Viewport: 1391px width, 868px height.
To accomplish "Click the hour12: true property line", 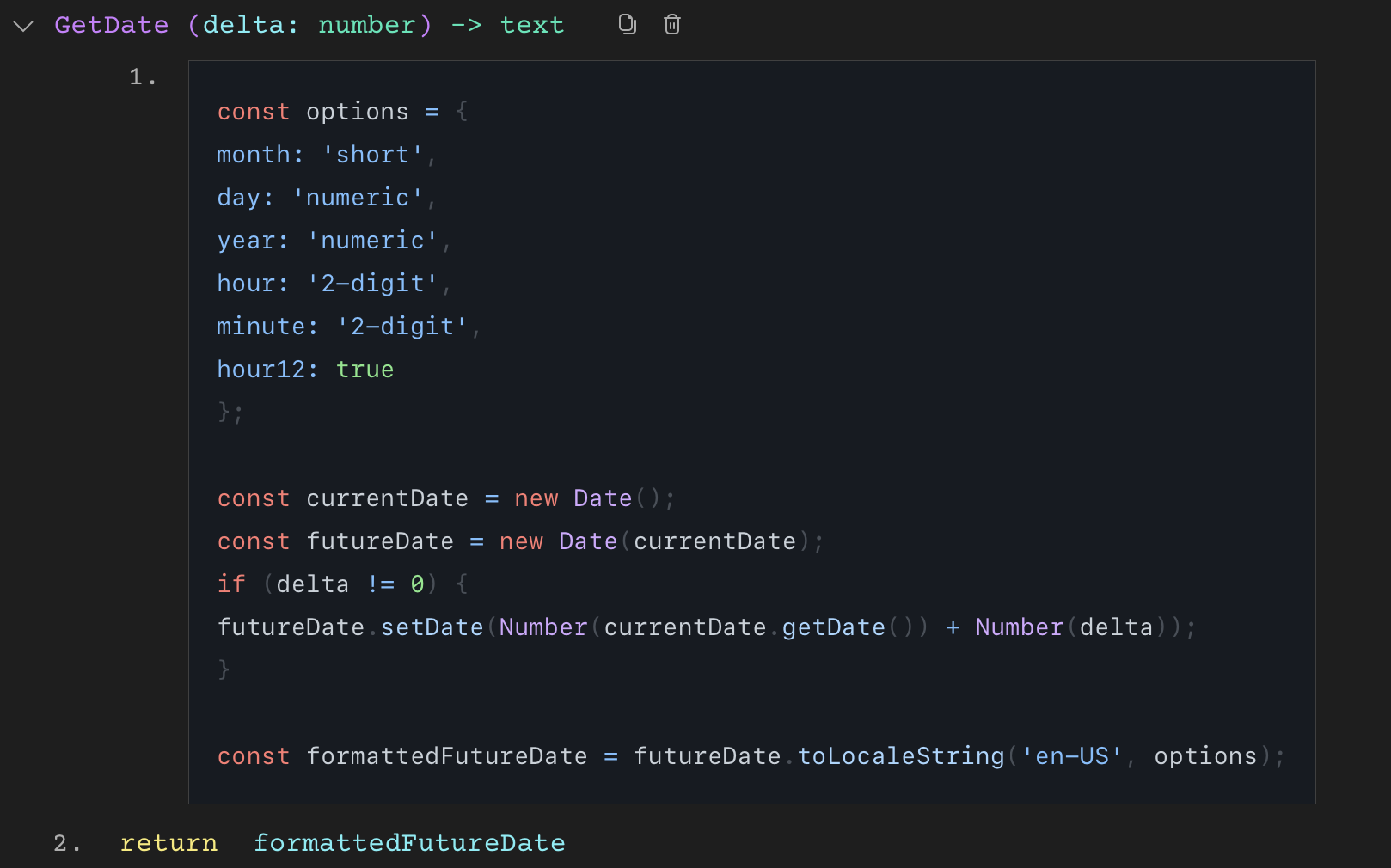I will pos(304,369).
